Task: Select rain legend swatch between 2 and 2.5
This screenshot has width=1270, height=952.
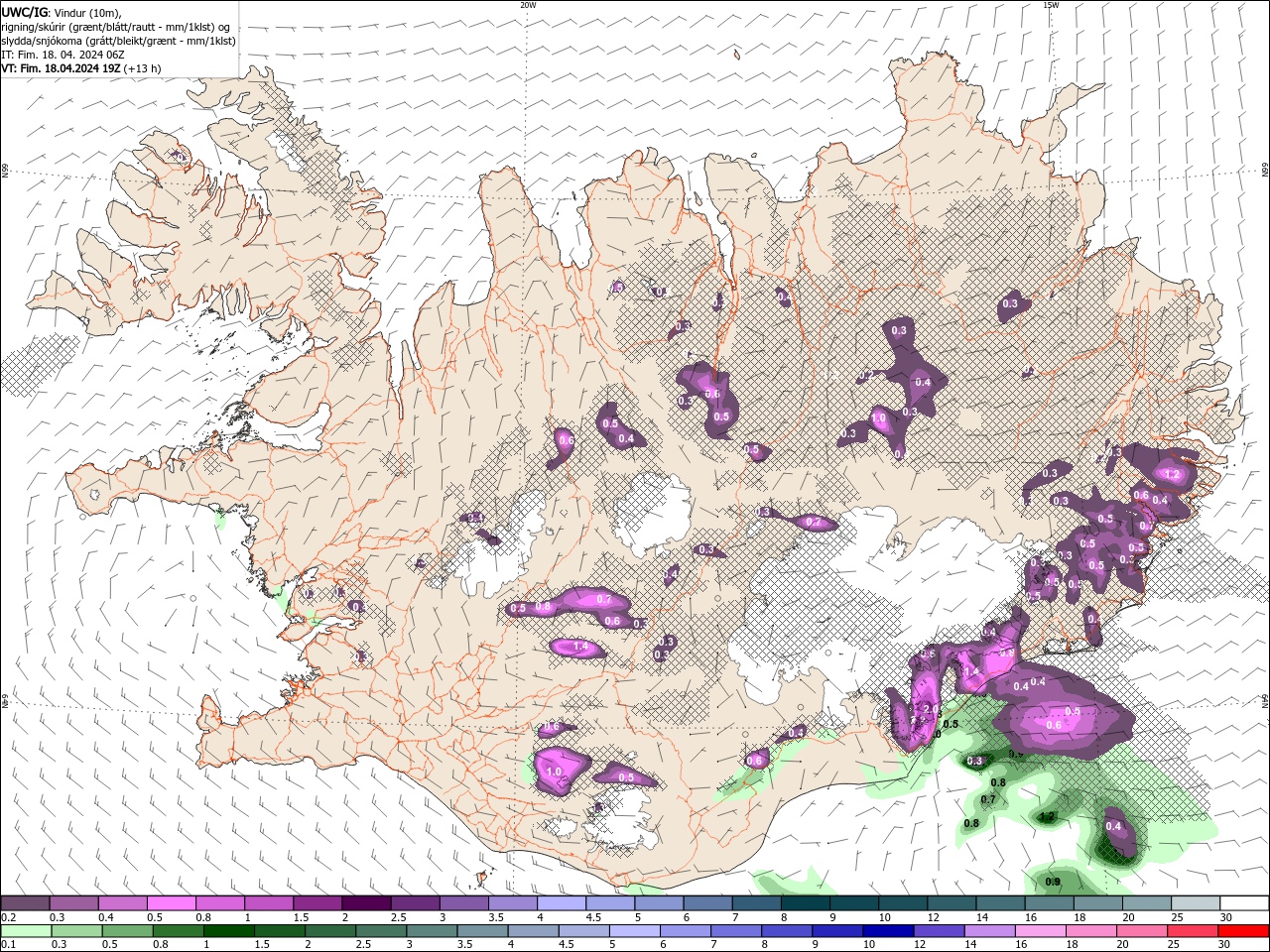Action: click(x=330, y=931)
